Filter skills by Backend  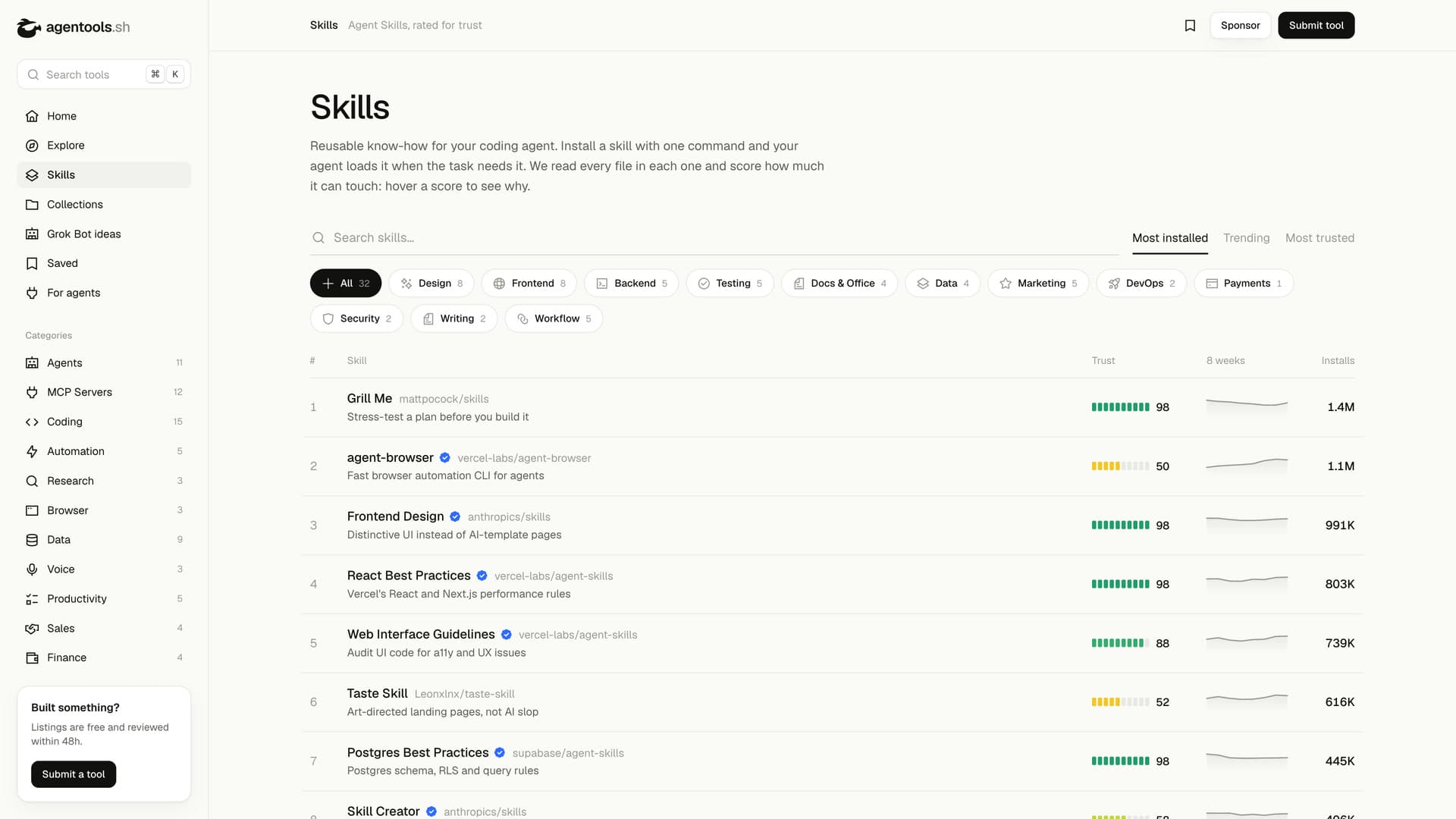[632, 283]
